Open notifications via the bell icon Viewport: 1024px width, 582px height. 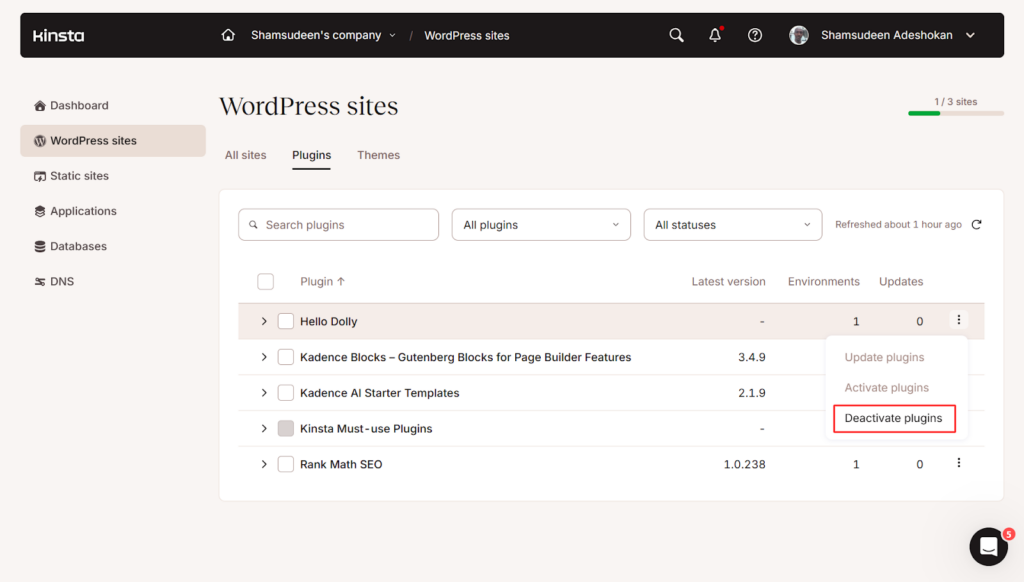(x=715, y=34)
